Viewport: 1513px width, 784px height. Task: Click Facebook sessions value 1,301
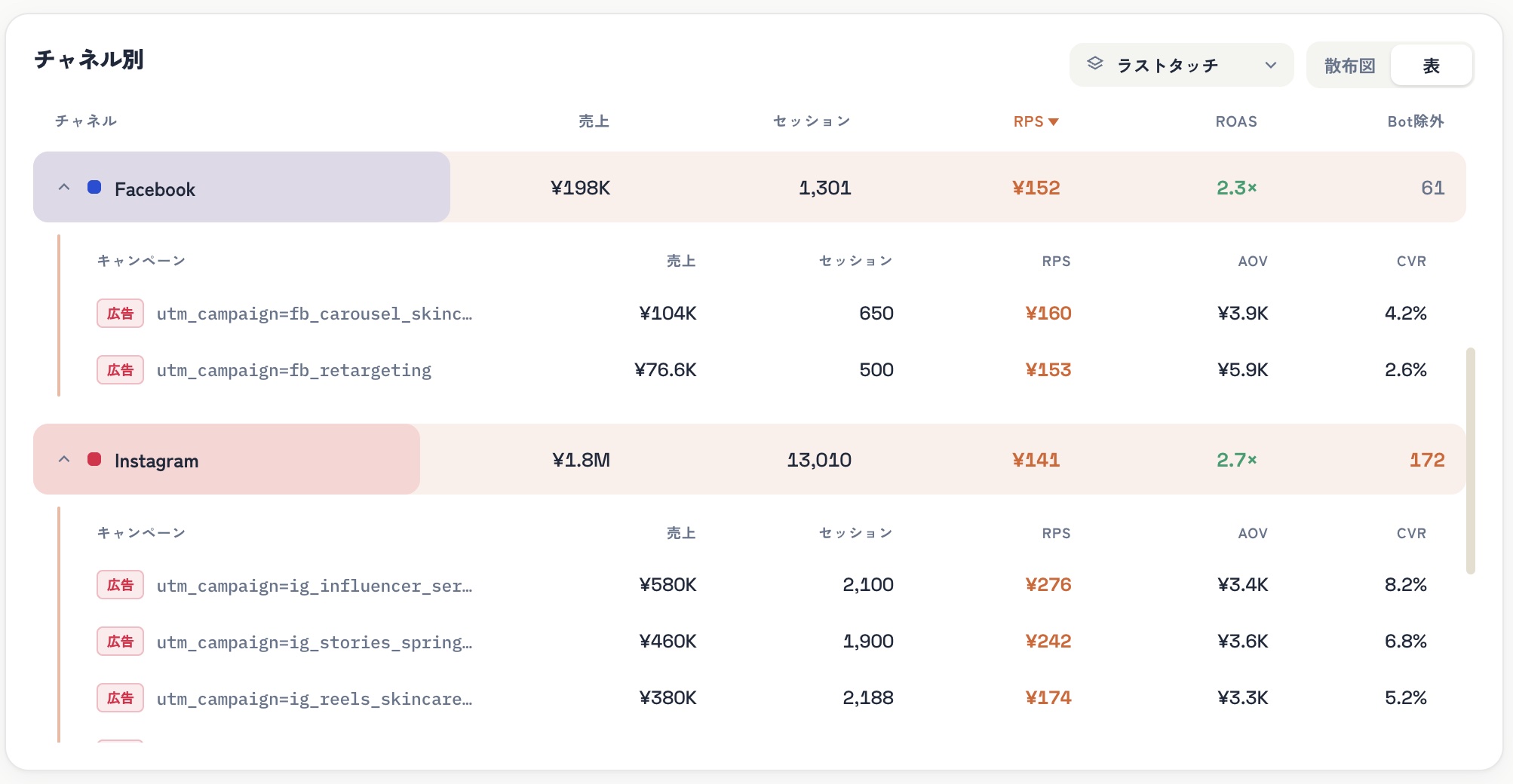point(825,188)
